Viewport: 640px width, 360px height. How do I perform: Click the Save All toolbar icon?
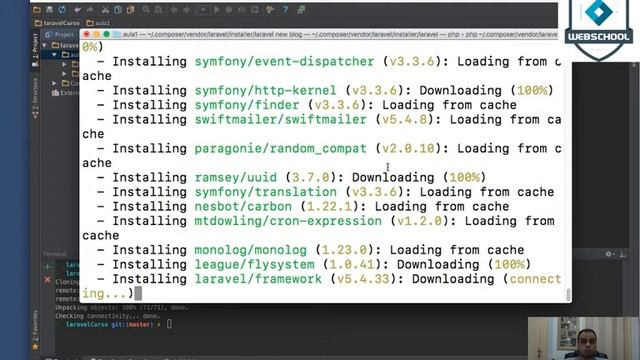tap(49, 9)
